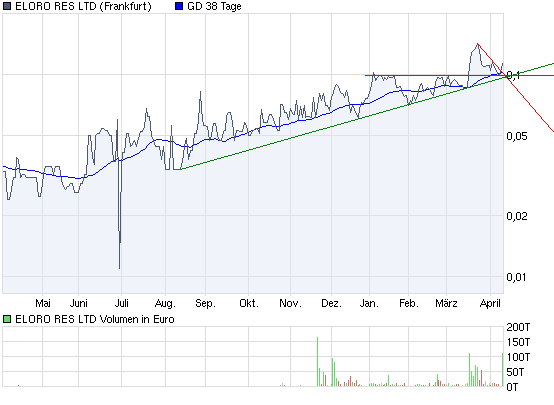
Task: Click the 0T volume axis label
Action: point(512,387)
